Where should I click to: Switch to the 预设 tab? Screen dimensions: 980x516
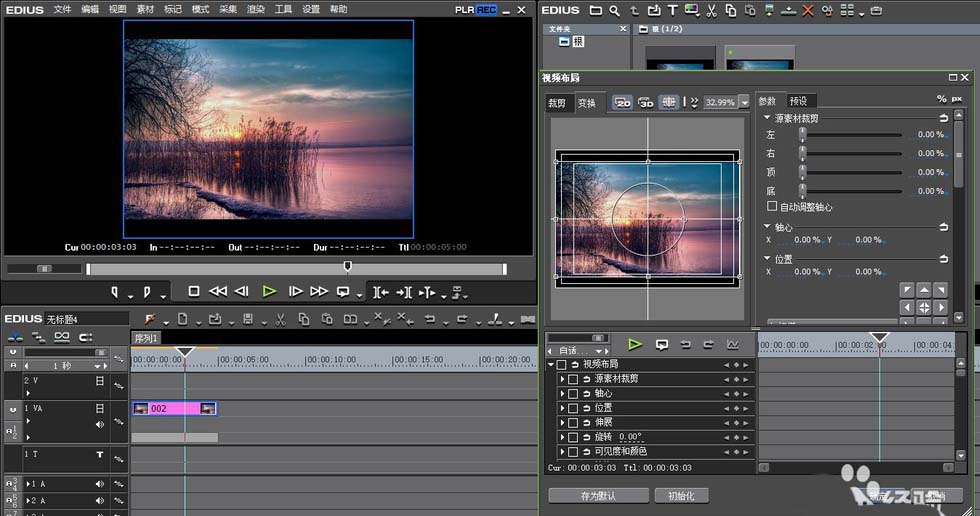pos(798,101)
